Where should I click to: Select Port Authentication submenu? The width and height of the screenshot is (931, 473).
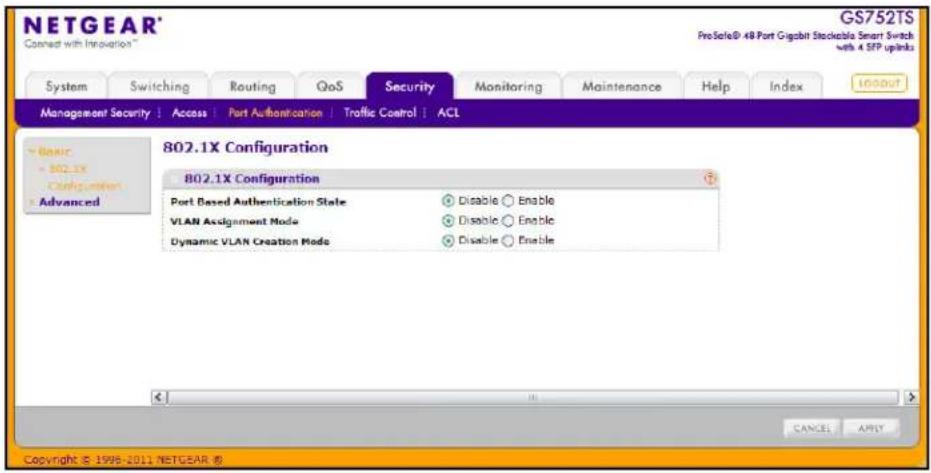tap(275, 113)
